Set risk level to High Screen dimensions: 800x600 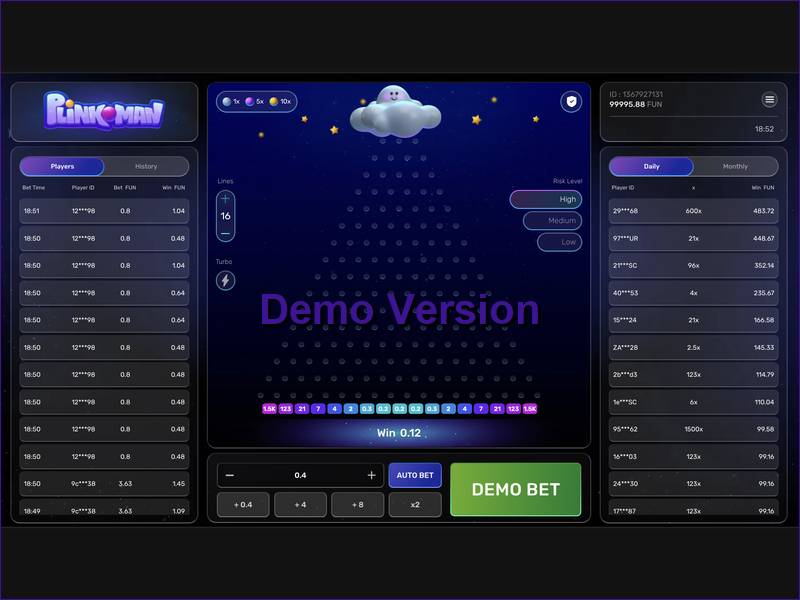pyautogui.click(x=546, y=199)
